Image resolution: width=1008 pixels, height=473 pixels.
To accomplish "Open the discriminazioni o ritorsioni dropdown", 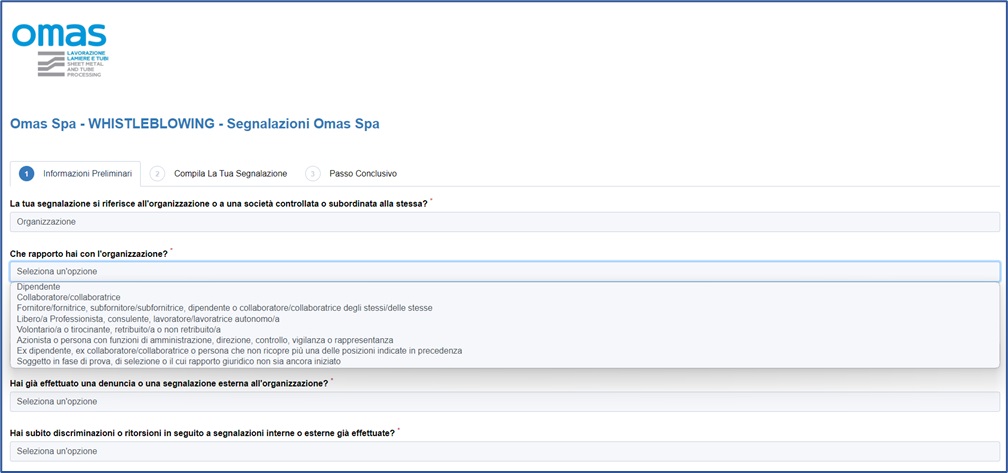I will click(x=505, y=451).
